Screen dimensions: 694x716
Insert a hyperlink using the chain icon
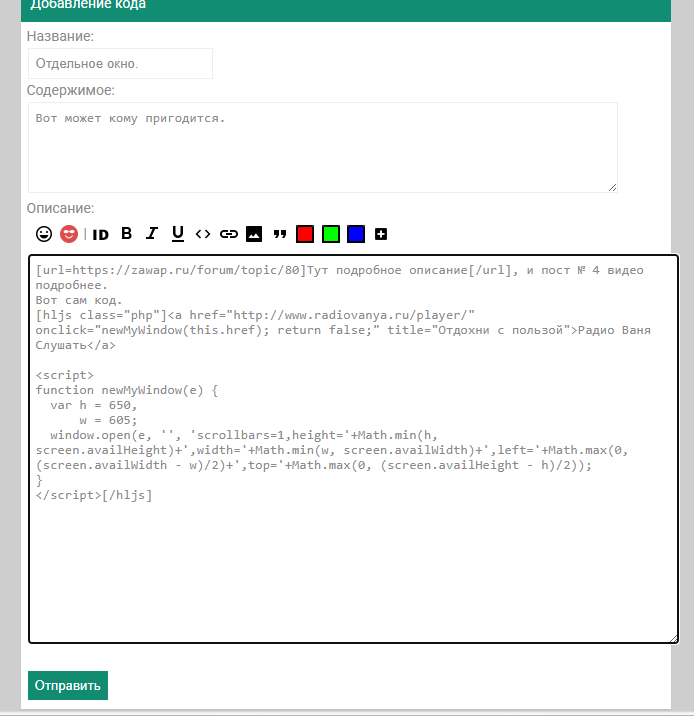pyautogui.click(x=229, y=234)
